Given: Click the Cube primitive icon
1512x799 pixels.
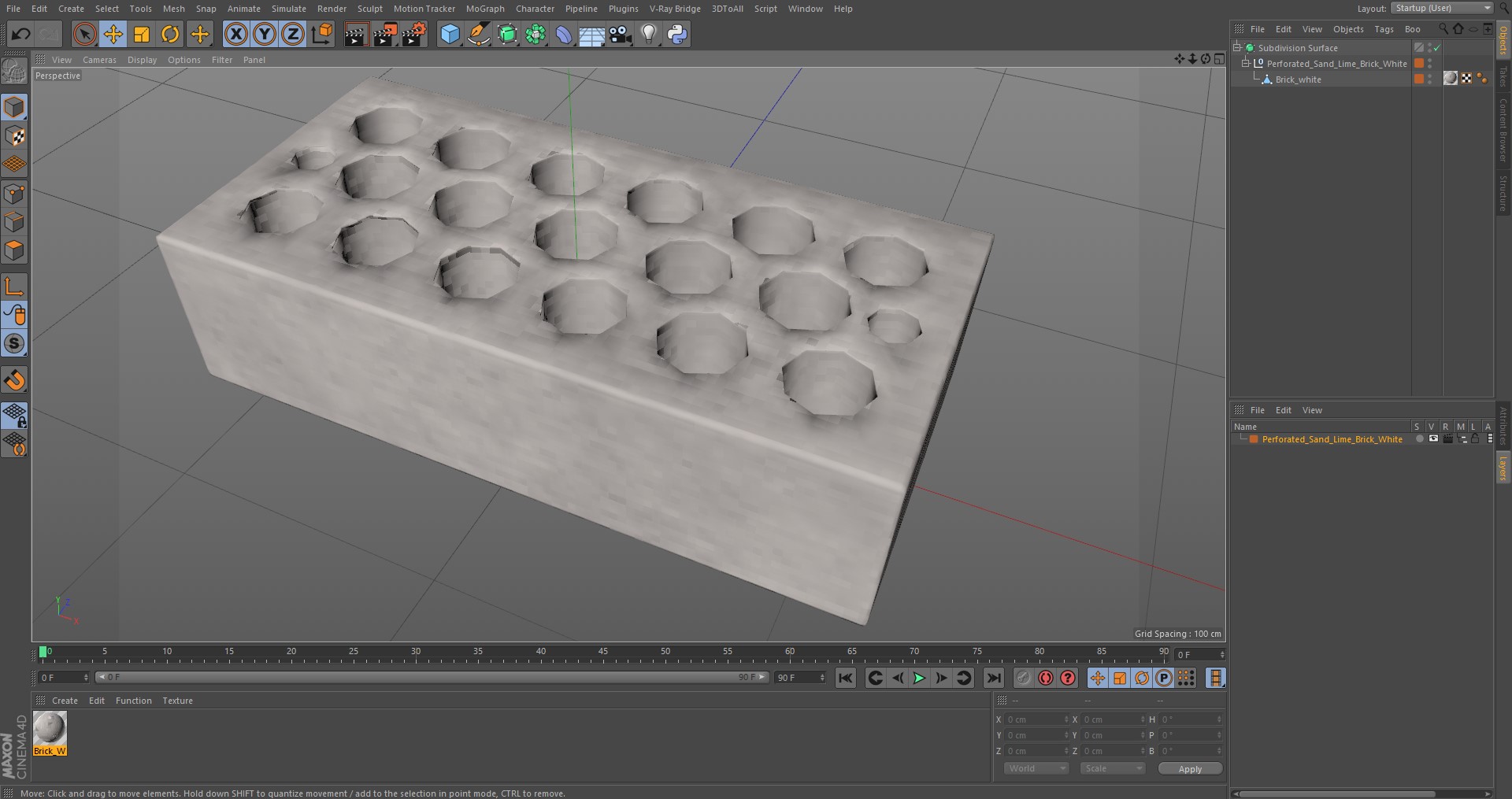Looking at the screenshot, I should click(450, 34).
